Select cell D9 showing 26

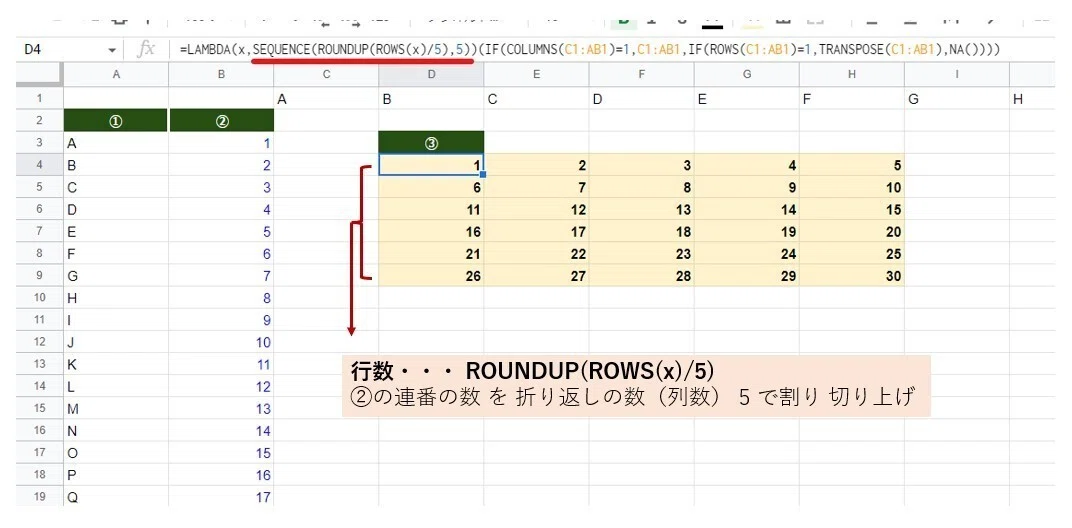tap(431, 276)
